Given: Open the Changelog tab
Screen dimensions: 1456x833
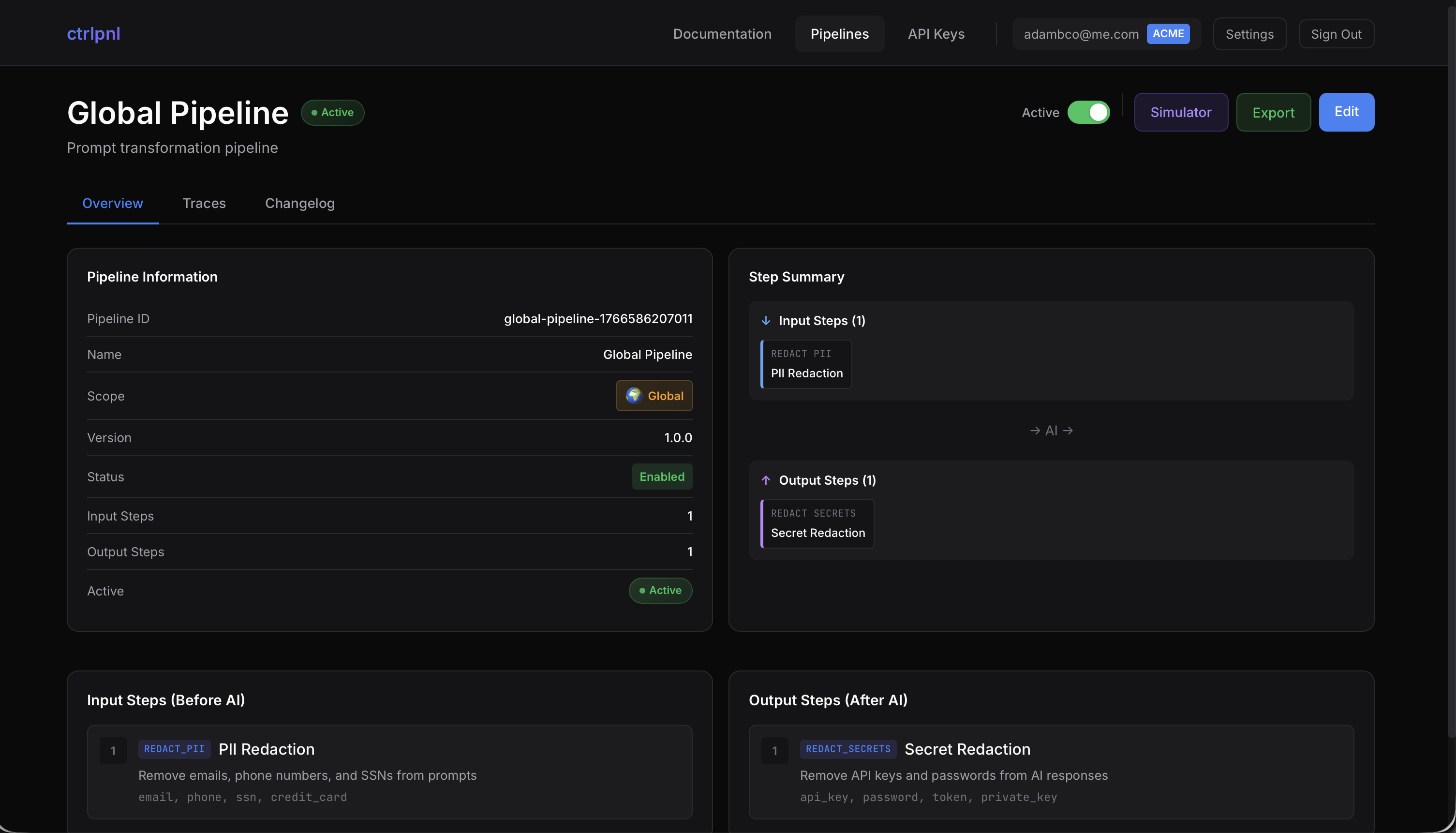Looking at the screenshot, I should coord(299,203).
